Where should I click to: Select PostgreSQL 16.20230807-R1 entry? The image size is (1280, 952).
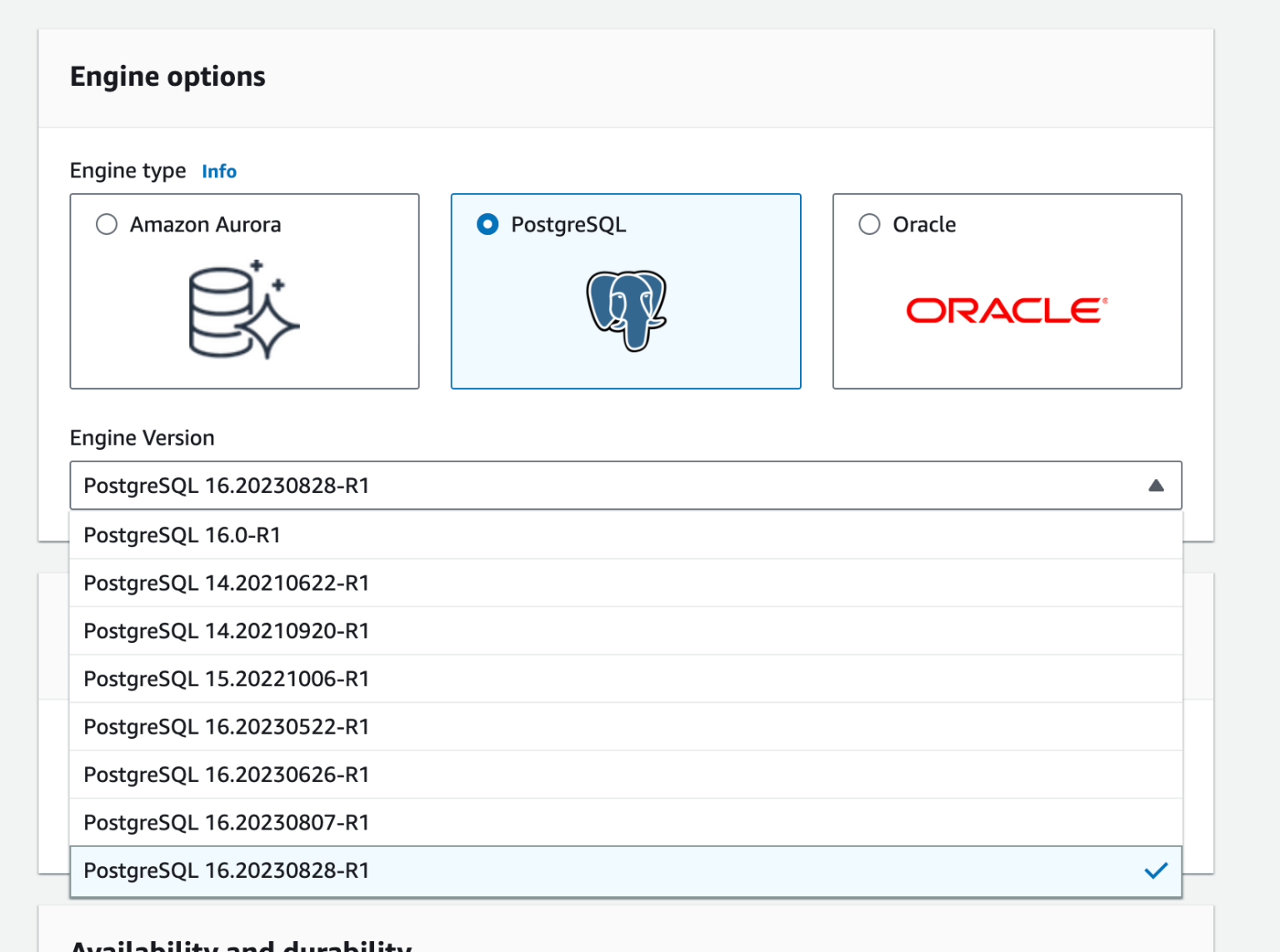[226, 823]
